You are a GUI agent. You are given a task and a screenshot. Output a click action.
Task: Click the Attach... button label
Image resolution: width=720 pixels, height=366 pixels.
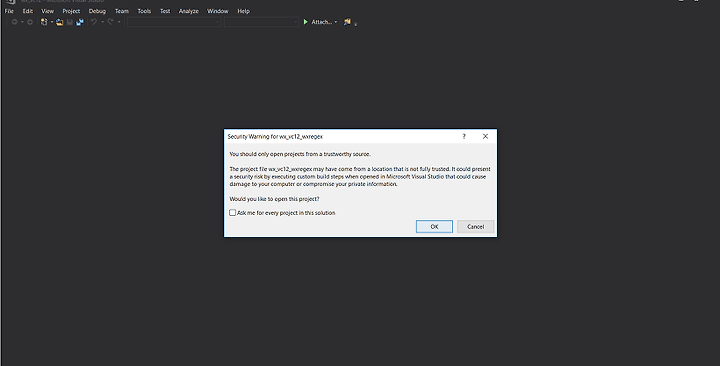(321, 22)
